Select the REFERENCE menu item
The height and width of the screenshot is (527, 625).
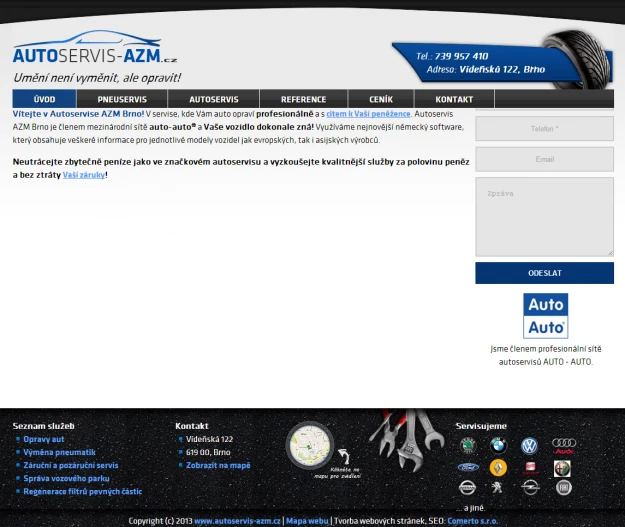click(303, 99)
